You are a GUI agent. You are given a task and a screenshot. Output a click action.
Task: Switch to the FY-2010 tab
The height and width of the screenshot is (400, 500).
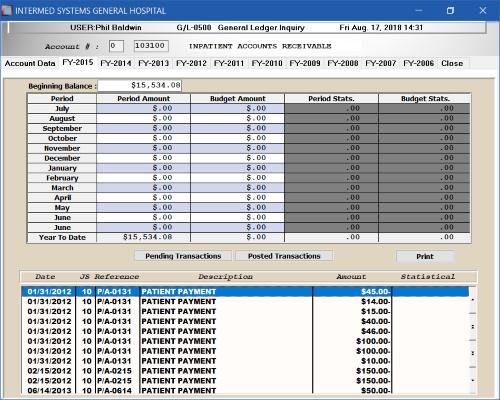267,63
